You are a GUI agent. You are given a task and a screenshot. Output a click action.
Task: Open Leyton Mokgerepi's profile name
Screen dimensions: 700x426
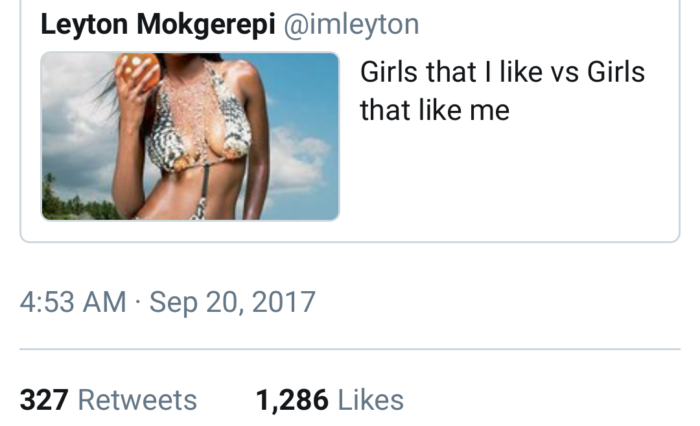point(158,24)
